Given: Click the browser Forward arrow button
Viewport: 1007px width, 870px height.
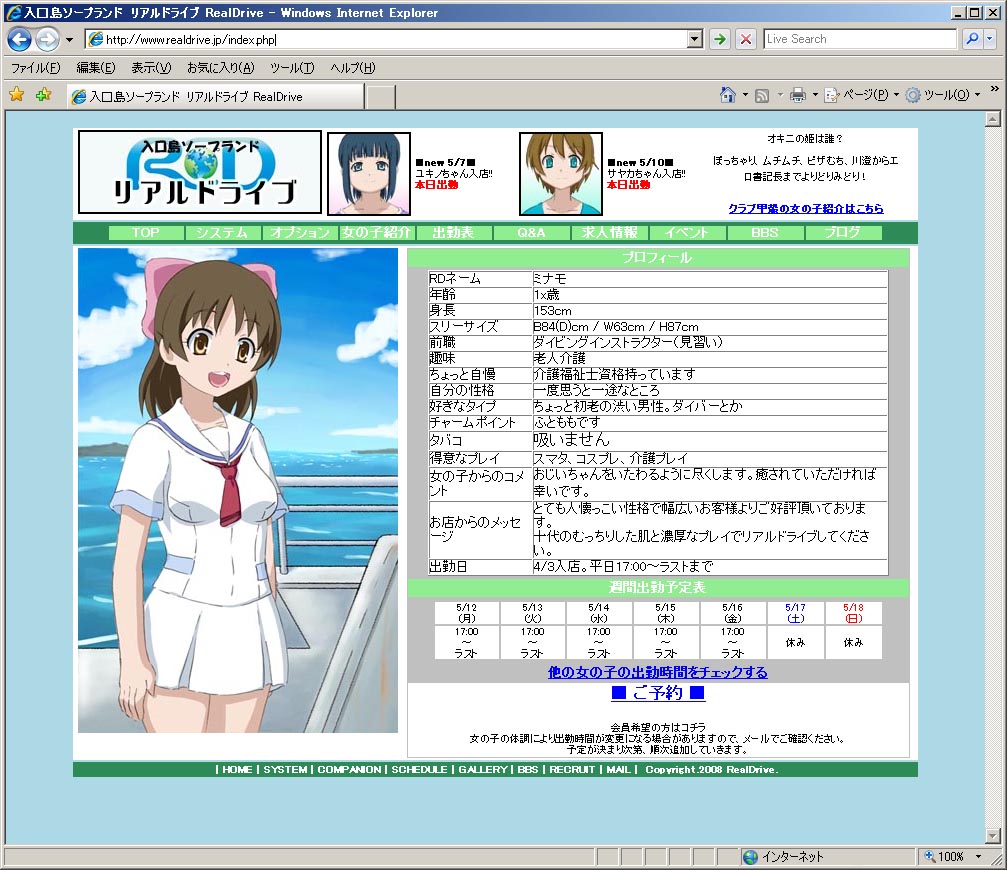Looking at the screenshot, I should point(47,39).
